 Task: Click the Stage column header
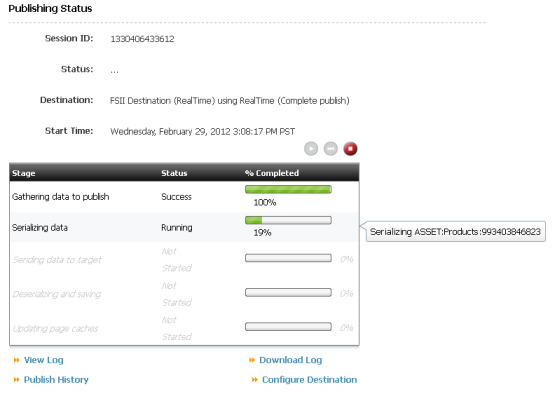coord(23,173)
